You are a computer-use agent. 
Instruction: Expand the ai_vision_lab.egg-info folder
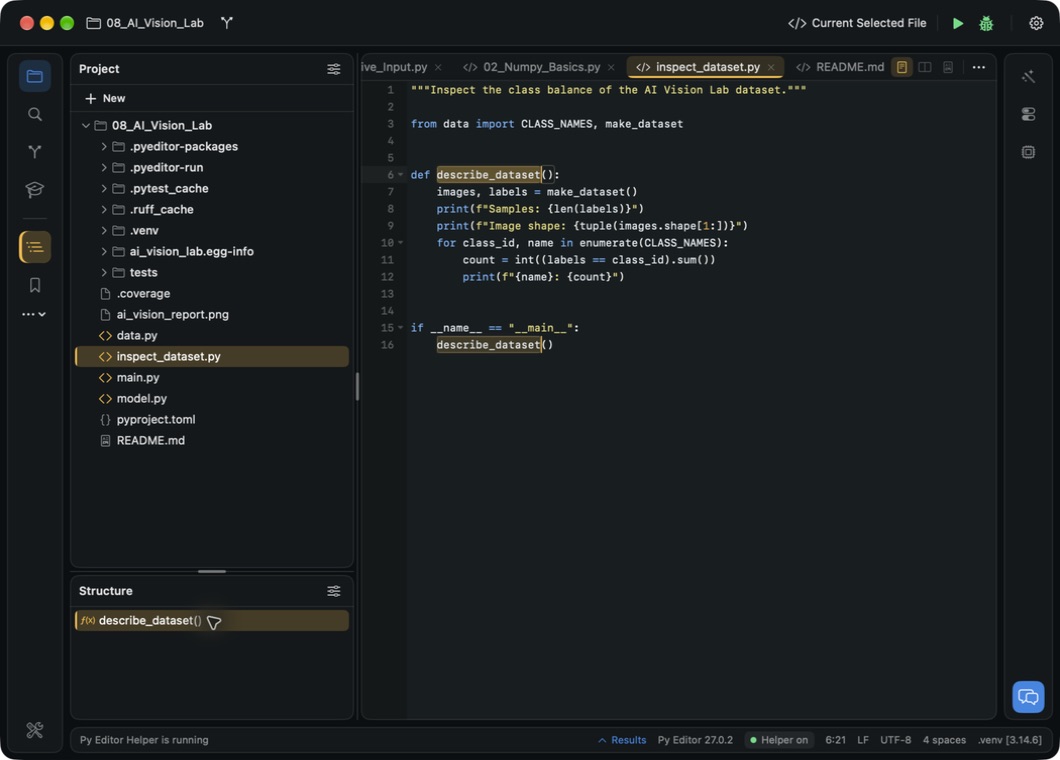[103, 252]
